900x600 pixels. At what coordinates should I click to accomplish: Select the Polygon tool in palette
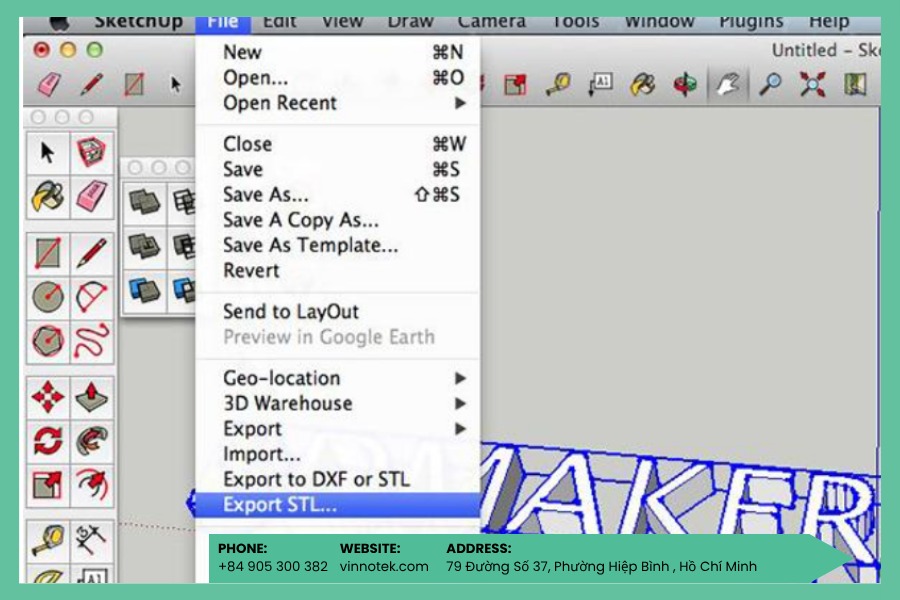point(48,341)
